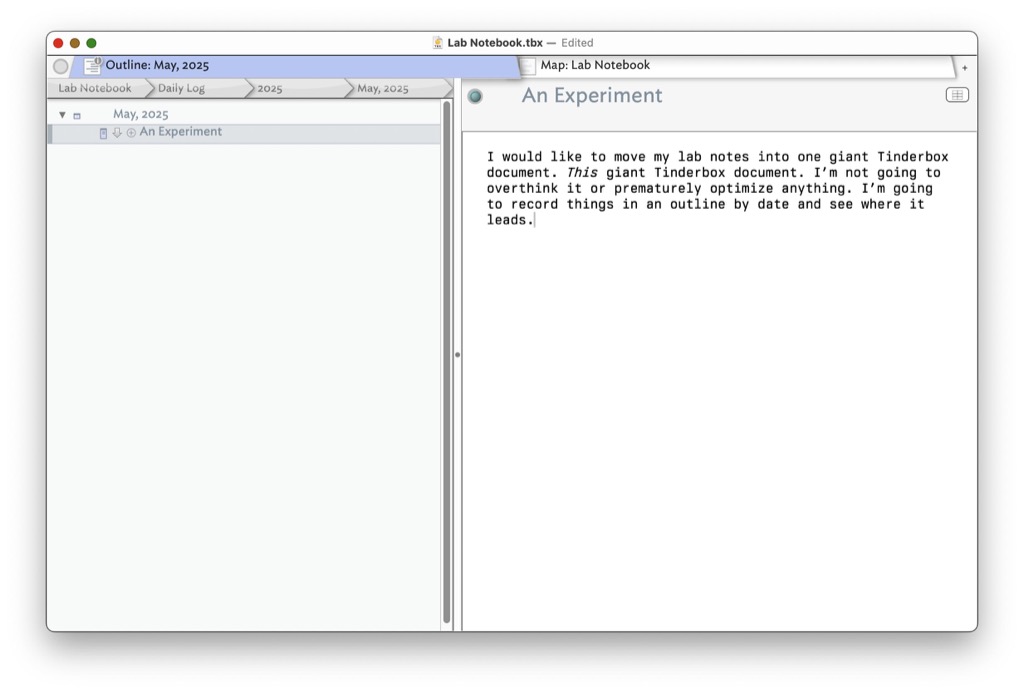Viewport: 1024px width, 693px height.
Task: Zoom window with the green button
Action: pos(91,43)
